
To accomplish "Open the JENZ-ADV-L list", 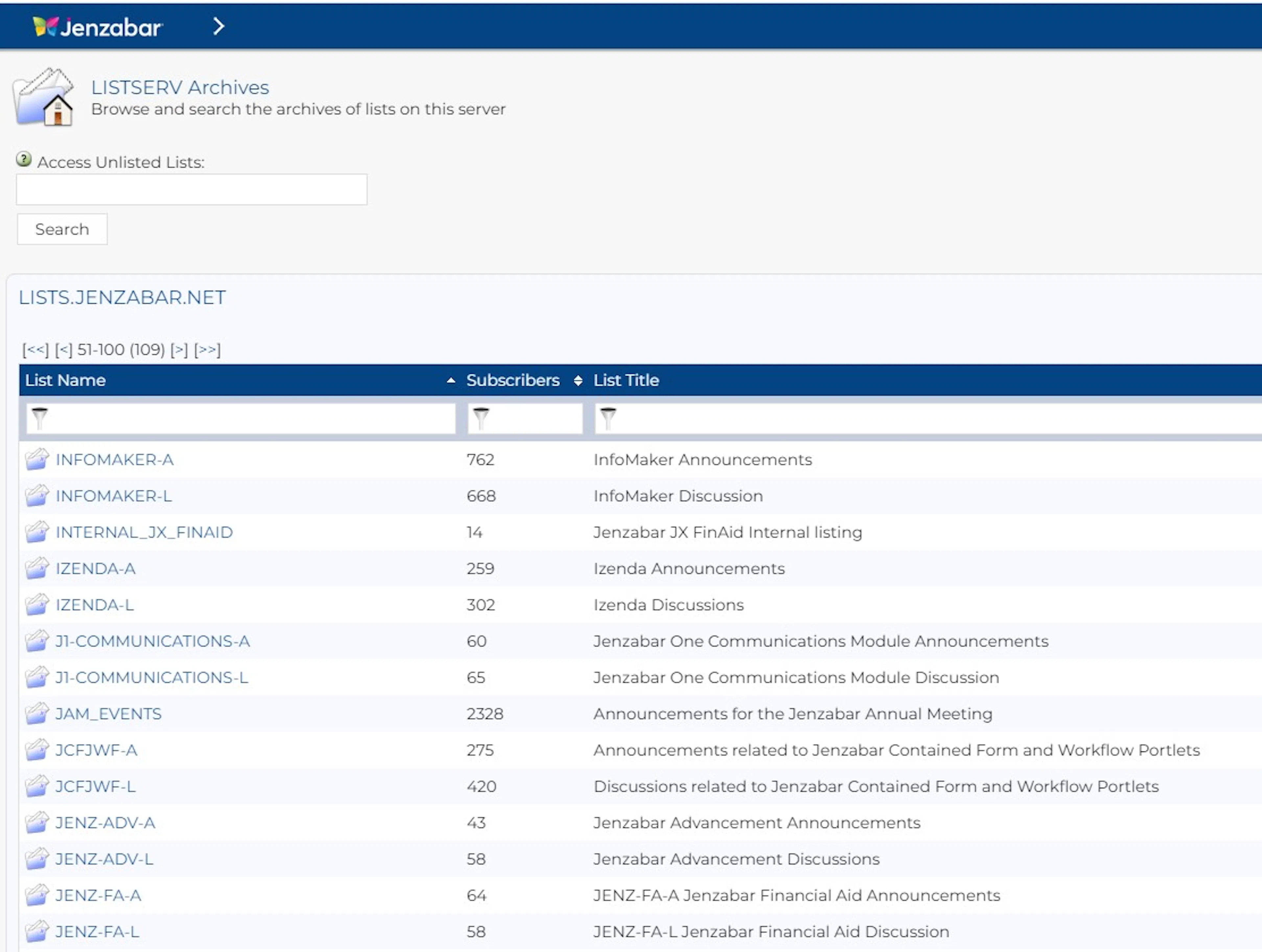I will point(105,860).
